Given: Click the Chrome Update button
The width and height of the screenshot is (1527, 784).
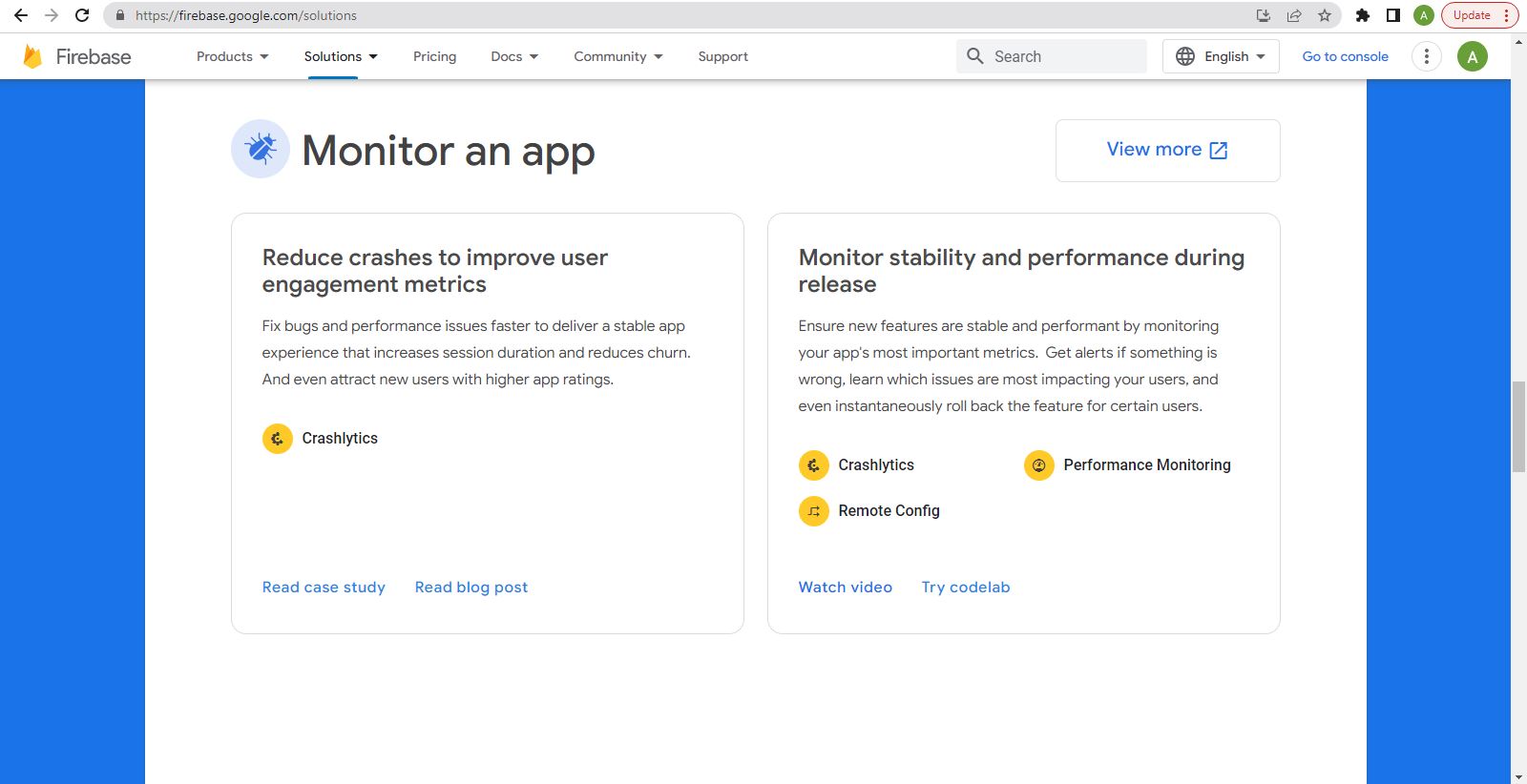Looking at the screenshot, I should (x=1479, y=15).
